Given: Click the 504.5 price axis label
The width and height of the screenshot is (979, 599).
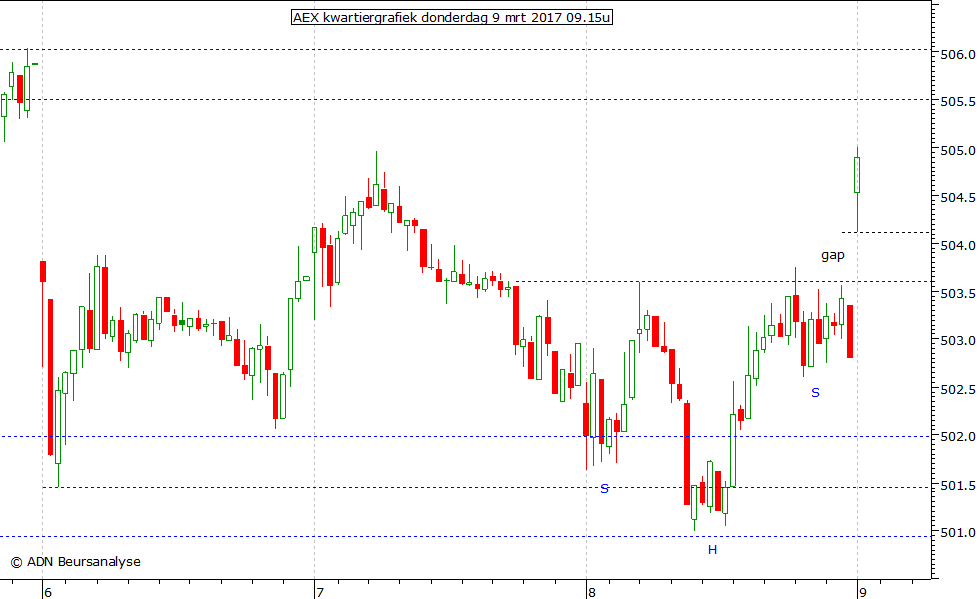Looking at the screenshot, I should pos(957,198).
